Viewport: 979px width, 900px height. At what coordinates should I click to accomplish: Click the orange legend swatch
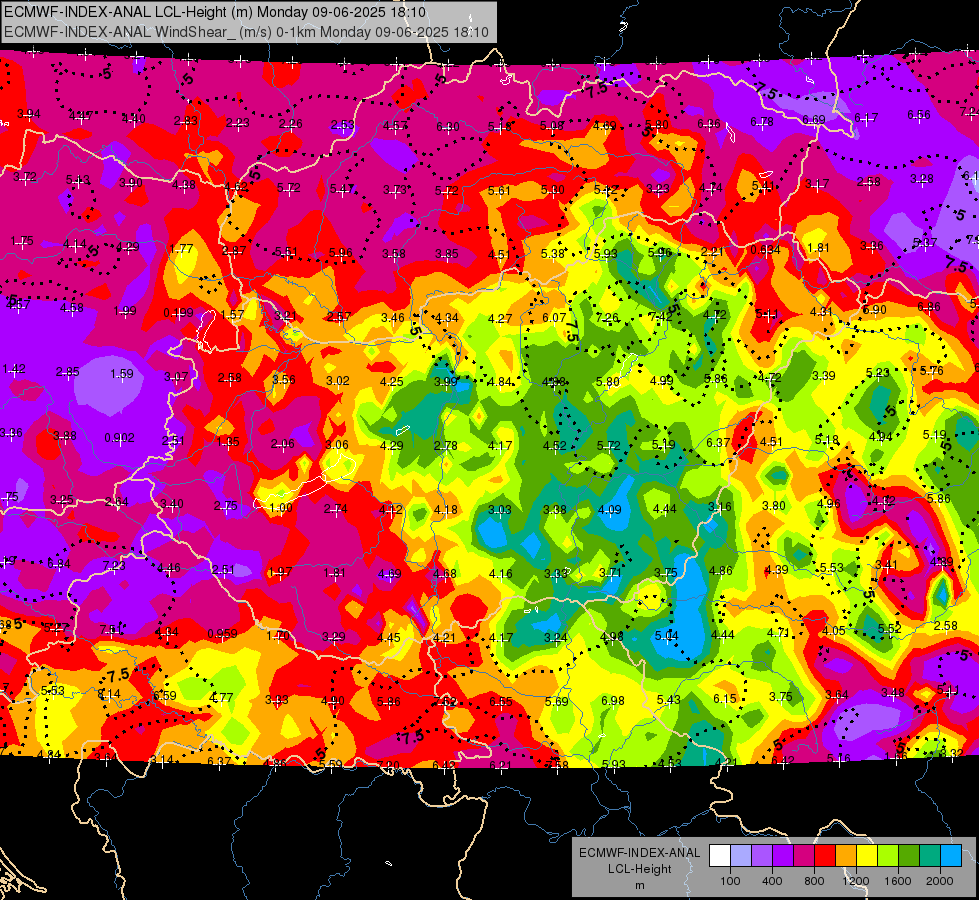846,856
